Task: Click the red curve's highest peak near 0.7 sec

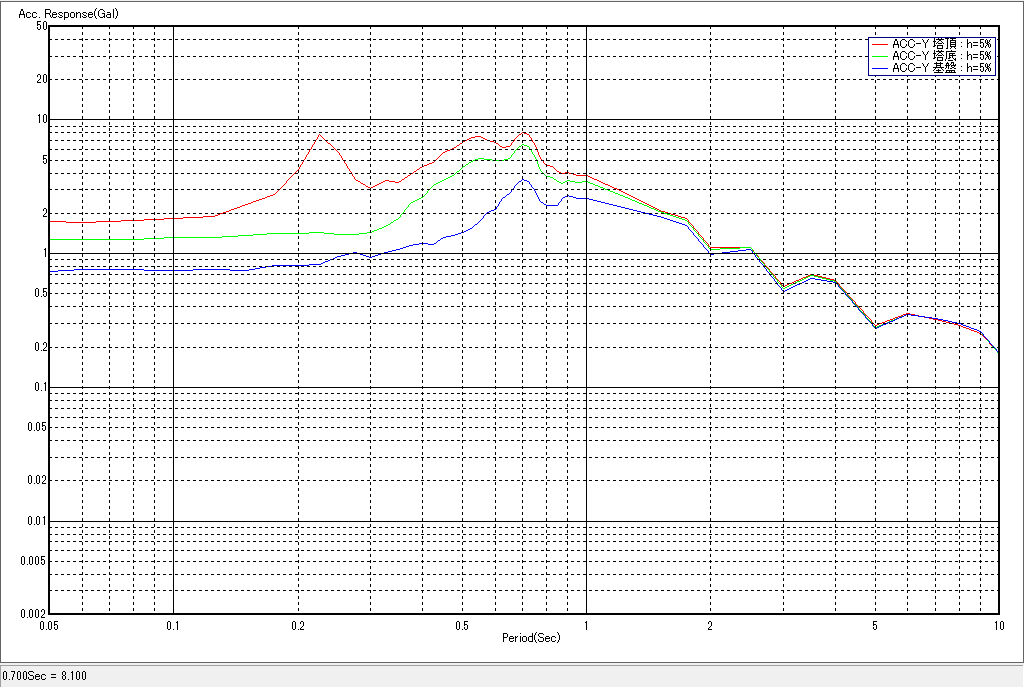Action: click(x=523, y=132)
